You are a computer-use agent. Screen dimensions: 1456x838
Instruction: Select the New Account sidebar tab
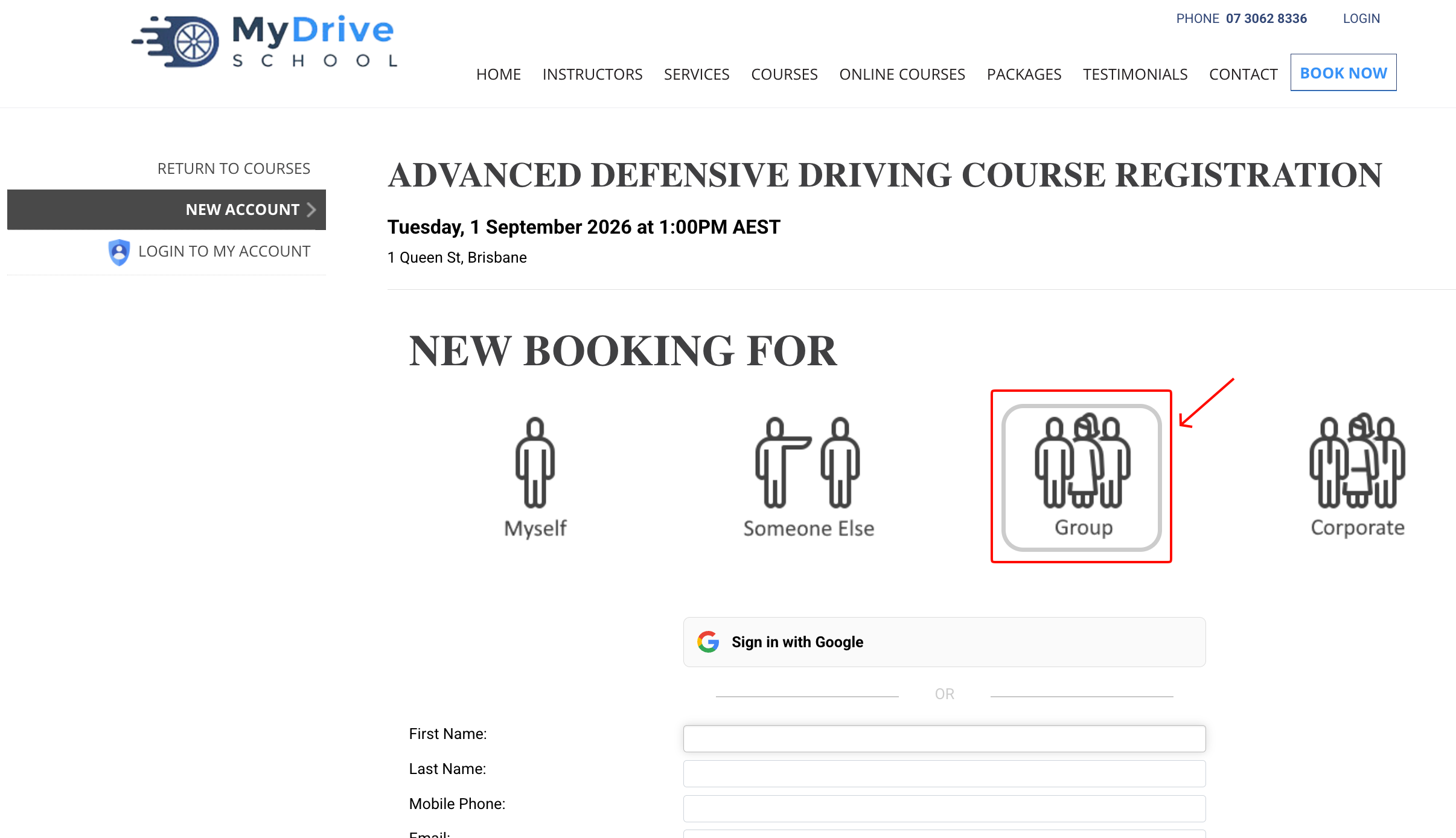click(x=167, y=210)
